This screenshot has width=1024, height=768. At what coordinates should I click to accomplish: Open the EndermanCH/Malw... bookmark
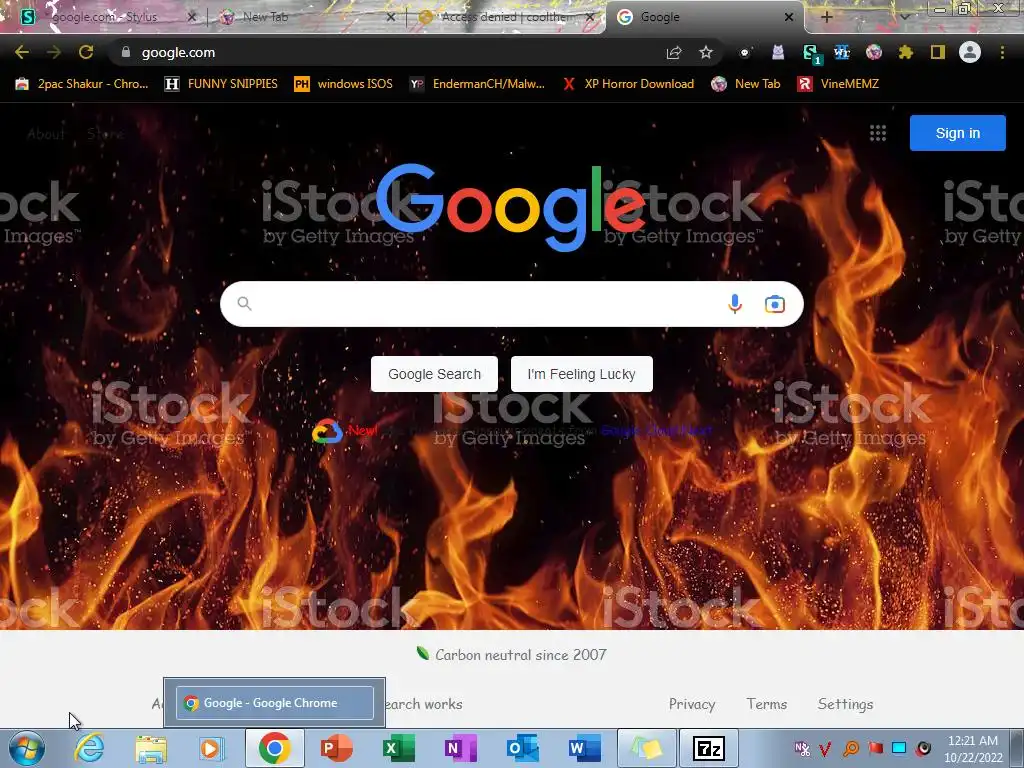click(477, 84)
